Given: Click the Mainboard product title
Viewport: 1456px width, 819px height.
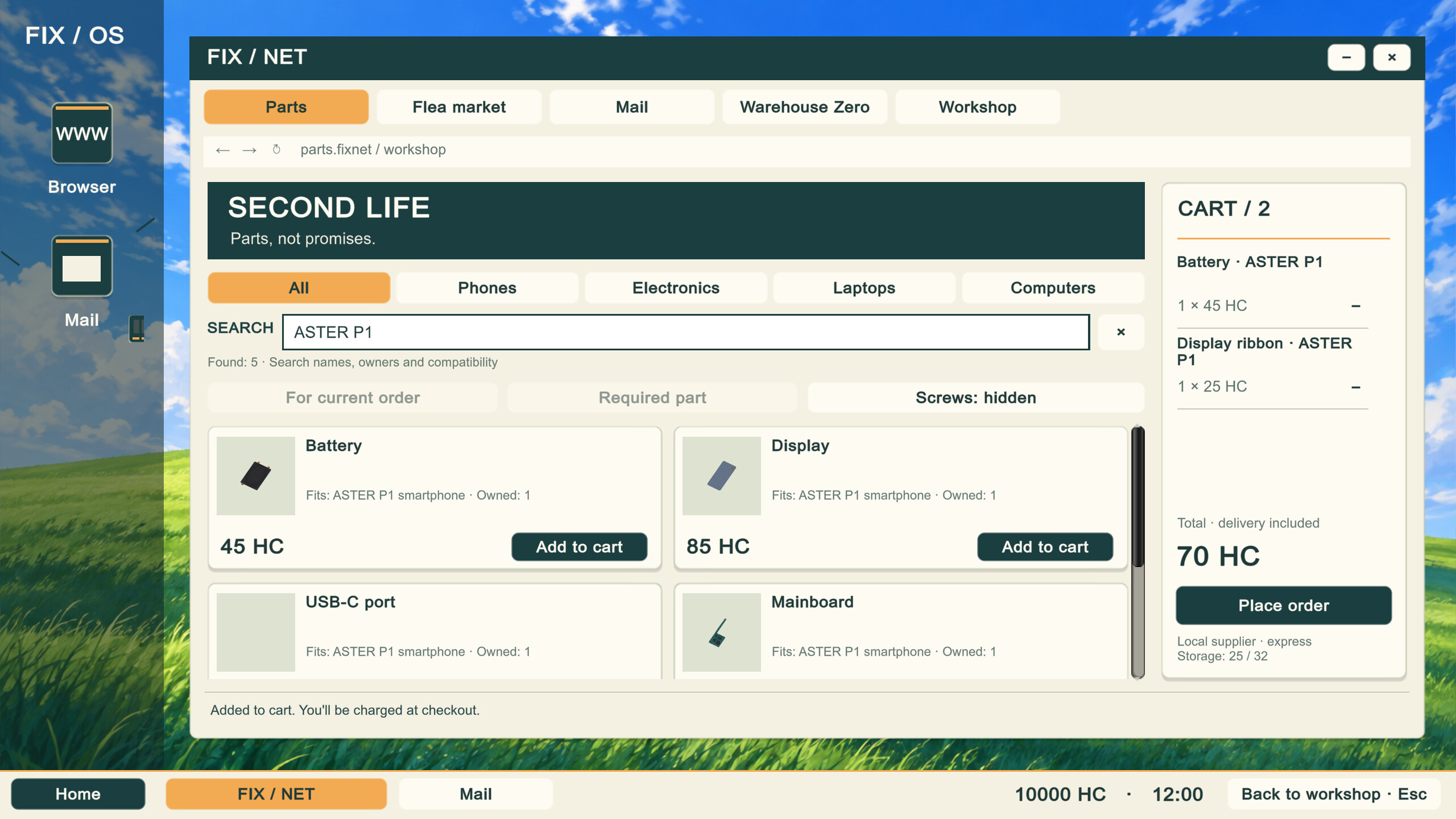Looking at the screenshot, I should [812, 602].
